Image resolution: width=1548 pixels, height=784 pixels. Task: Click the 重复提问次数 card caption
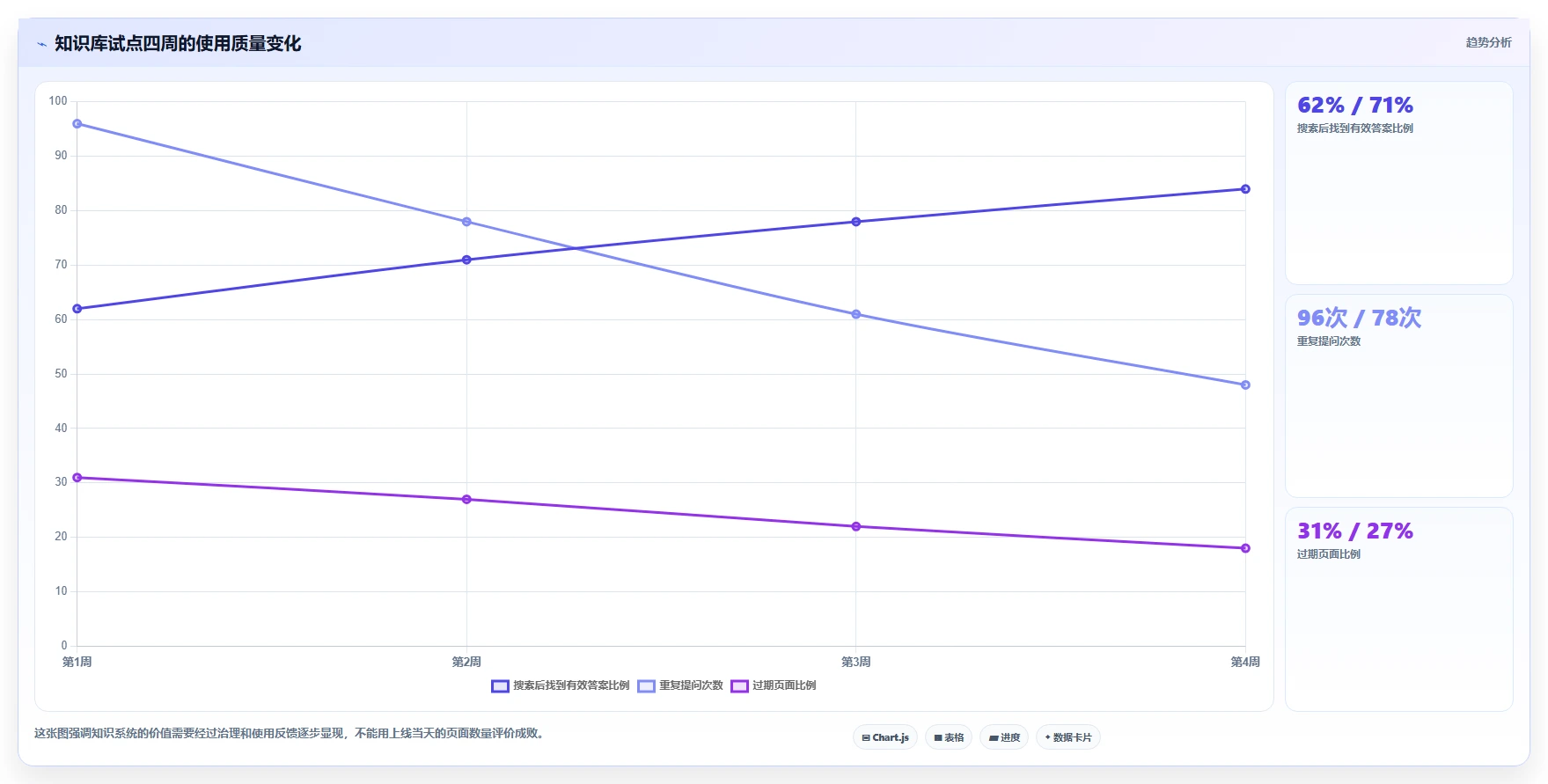pyautogui.click(x=1329, y=341)
